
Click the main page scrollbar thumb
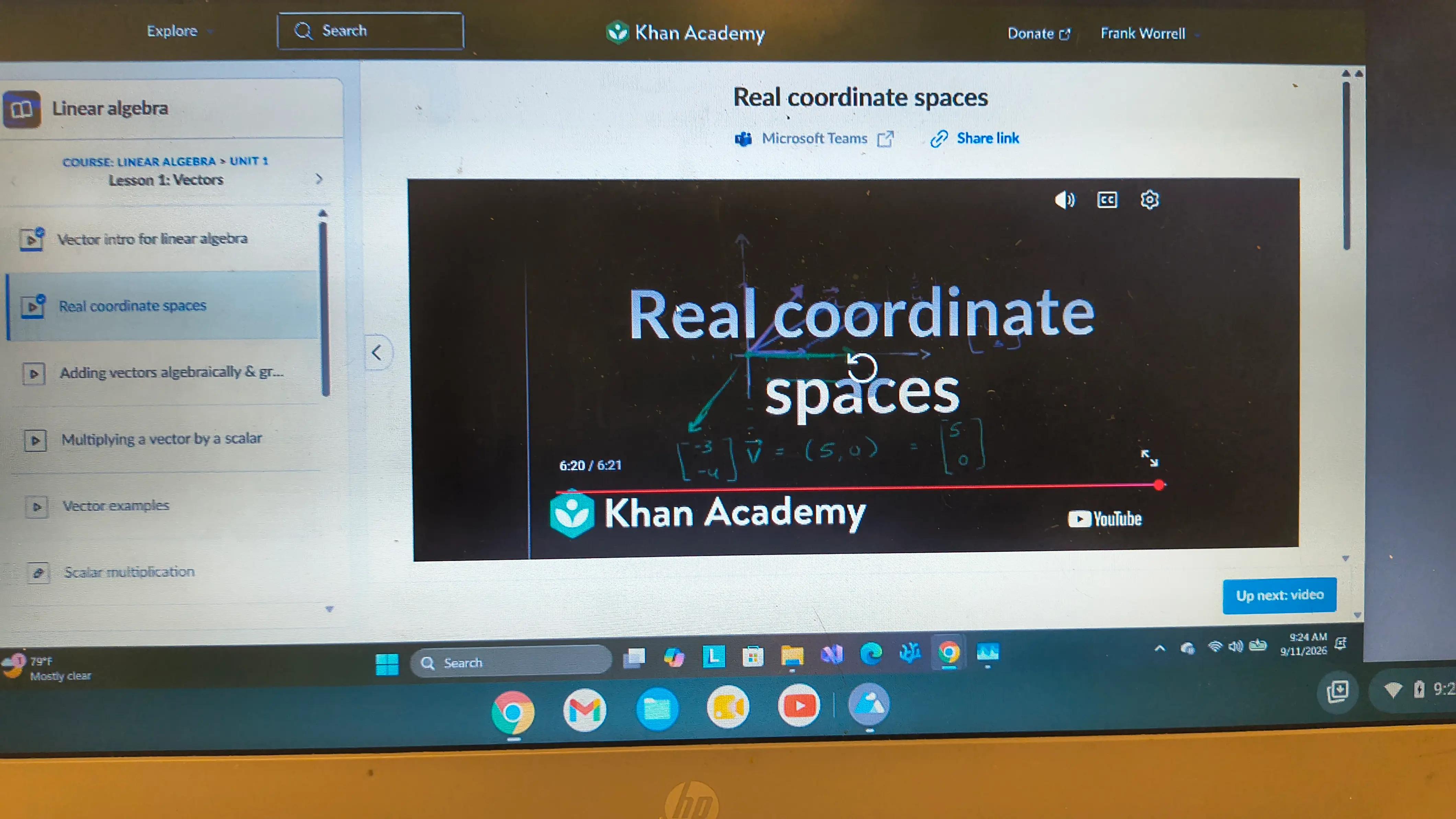click(1346, 165)
